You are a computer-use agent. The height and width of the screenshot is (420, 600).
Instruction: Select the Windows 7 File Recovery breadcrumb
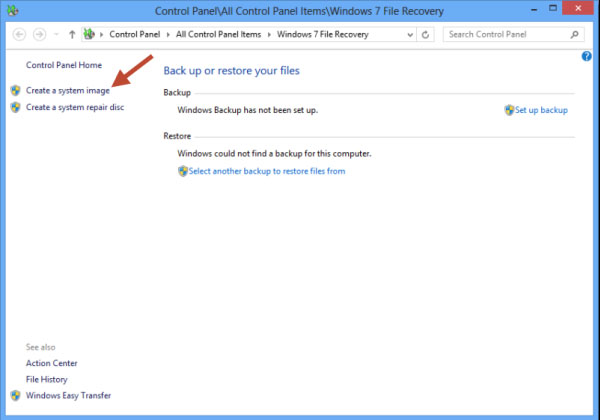coord(323,34)
